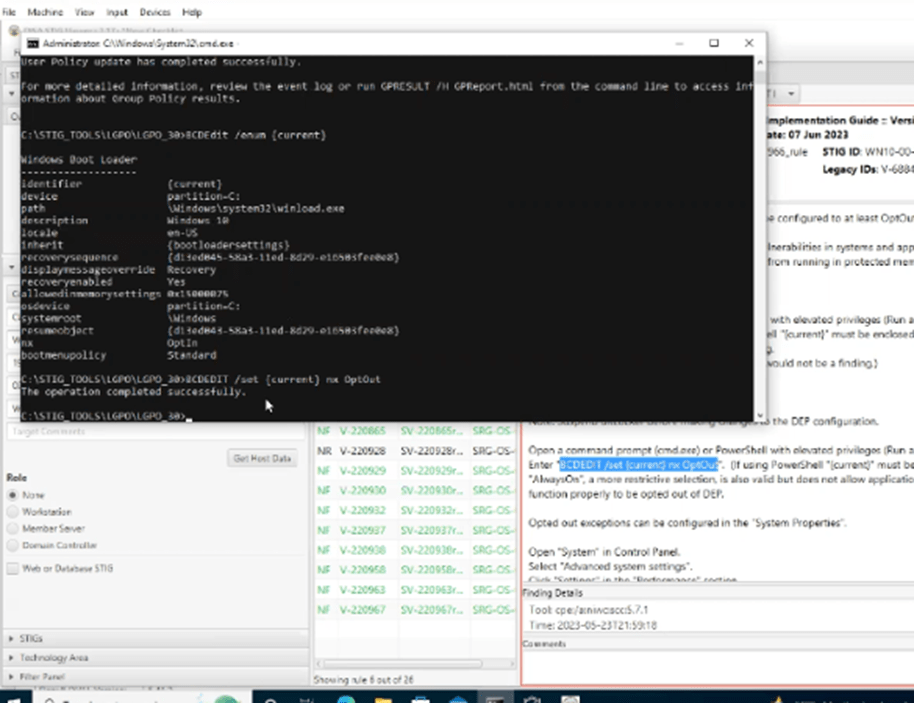Choose the Domain Controller role

pos(13,545)
